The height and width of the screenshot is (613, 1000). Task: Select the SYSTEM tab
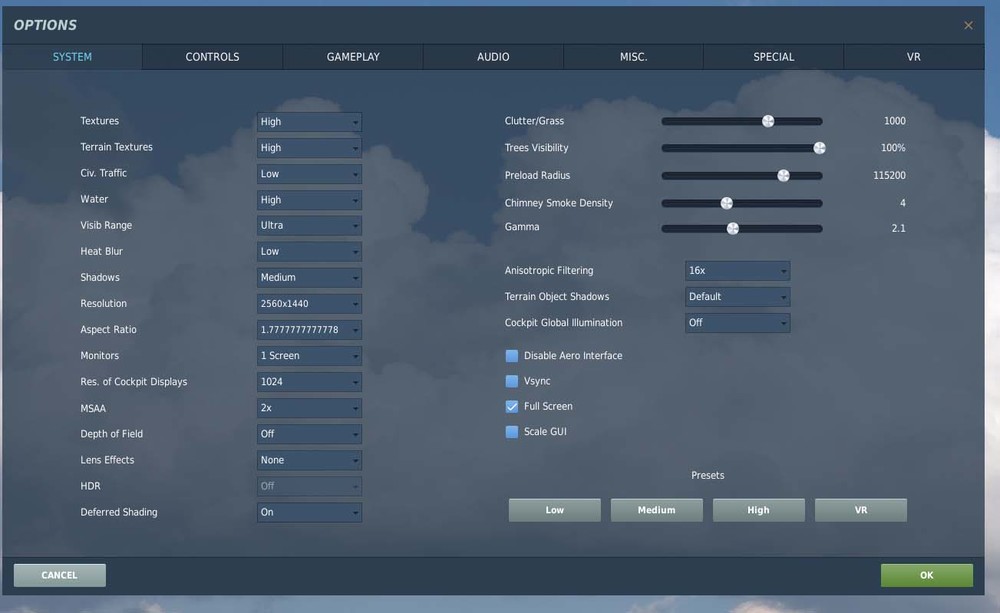point(72,57)
